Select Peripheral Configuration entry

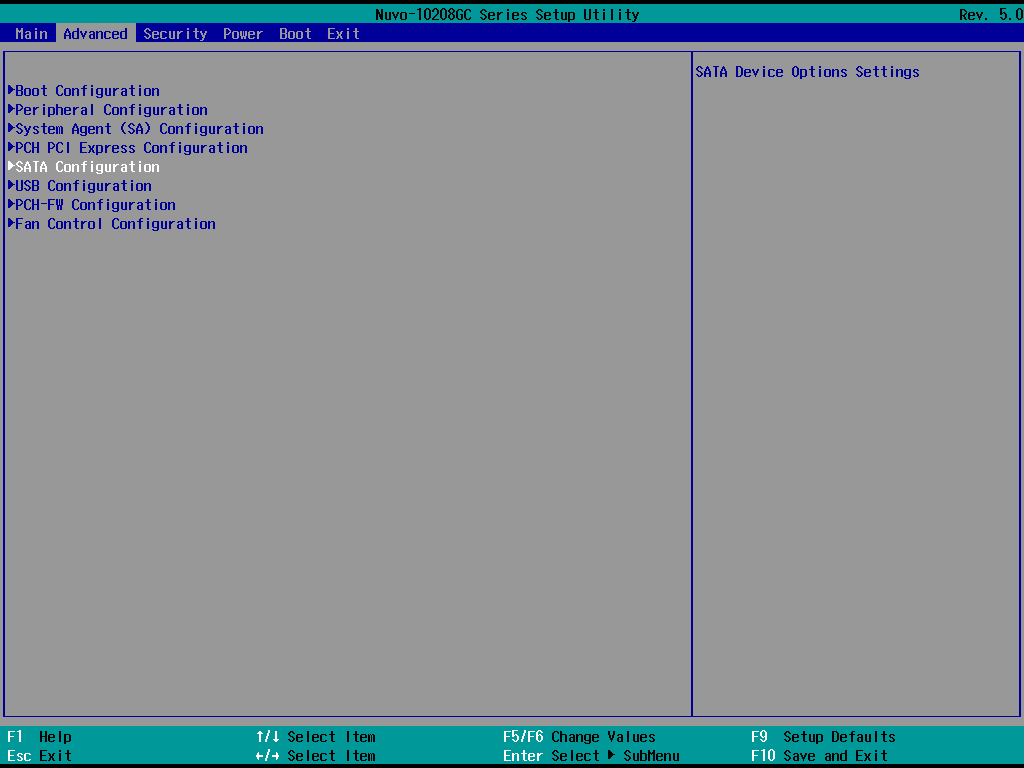tap(111, 110)
